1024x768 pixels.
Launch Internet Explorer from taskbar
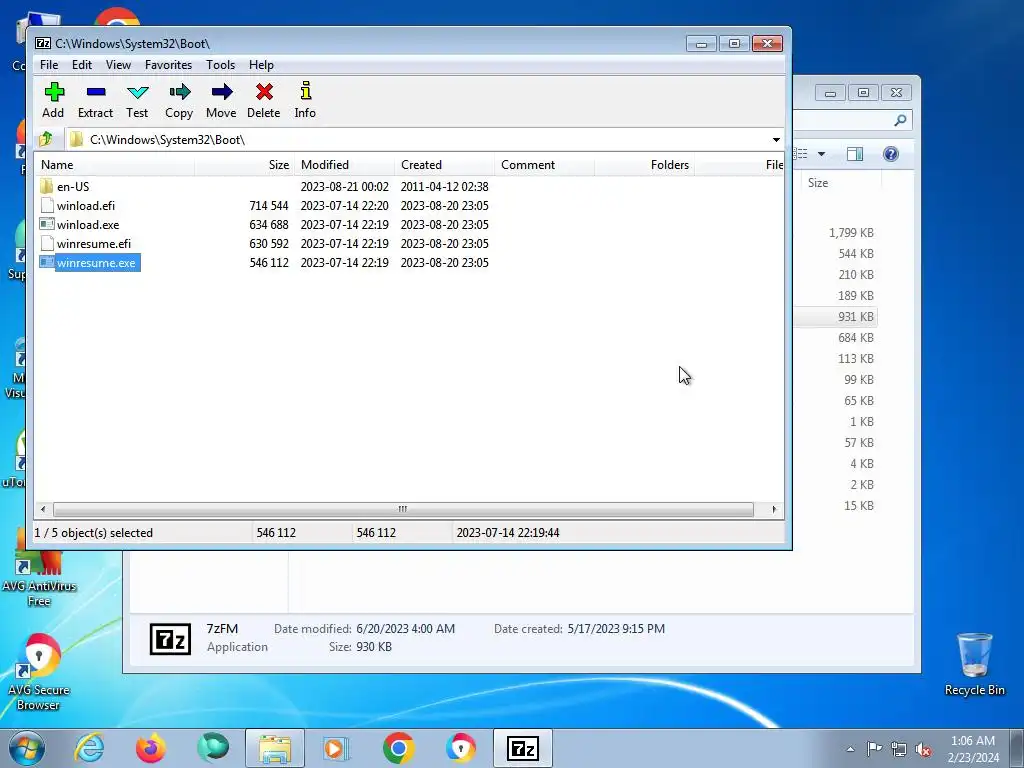89,748
